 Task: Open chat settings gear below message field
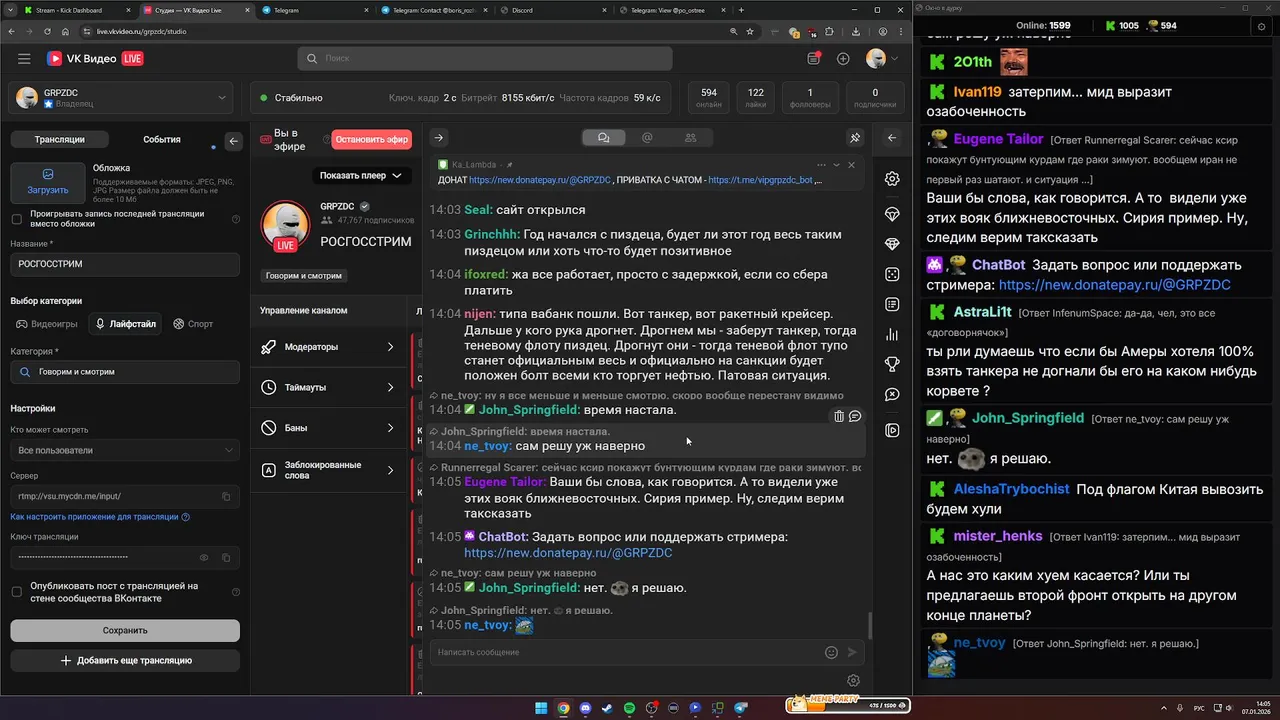(x=853, y=681)
